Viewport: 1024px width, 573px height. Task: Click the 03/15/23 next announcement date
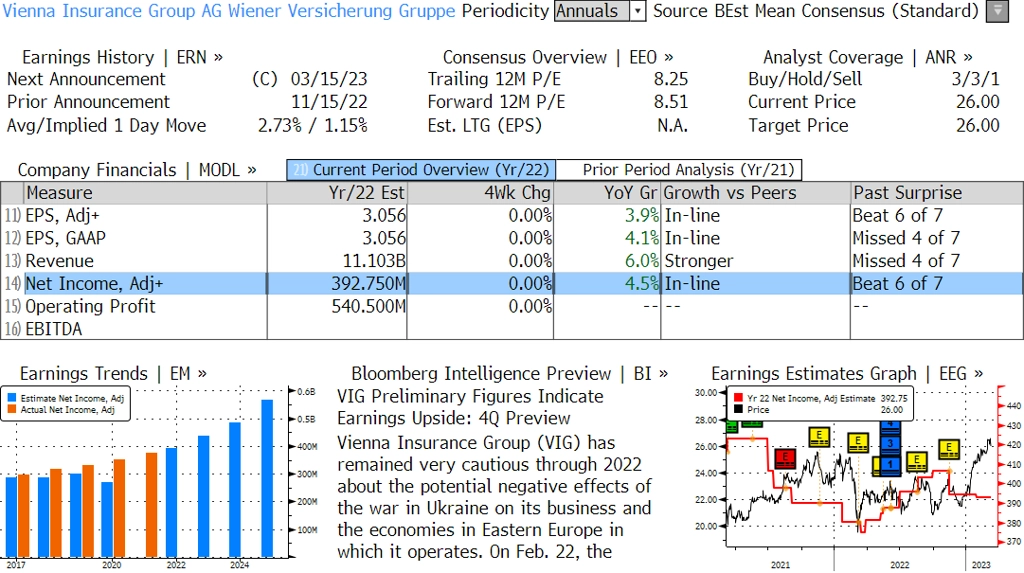[x=329, y=79]
